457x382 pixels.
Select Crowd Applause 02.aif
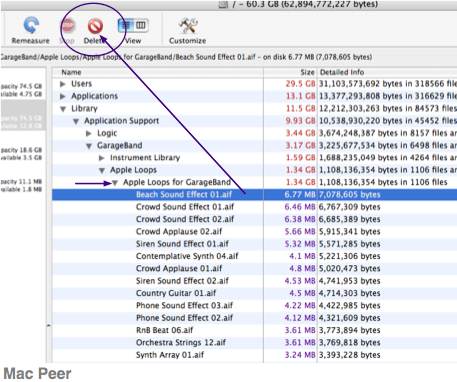click(254, 232)
